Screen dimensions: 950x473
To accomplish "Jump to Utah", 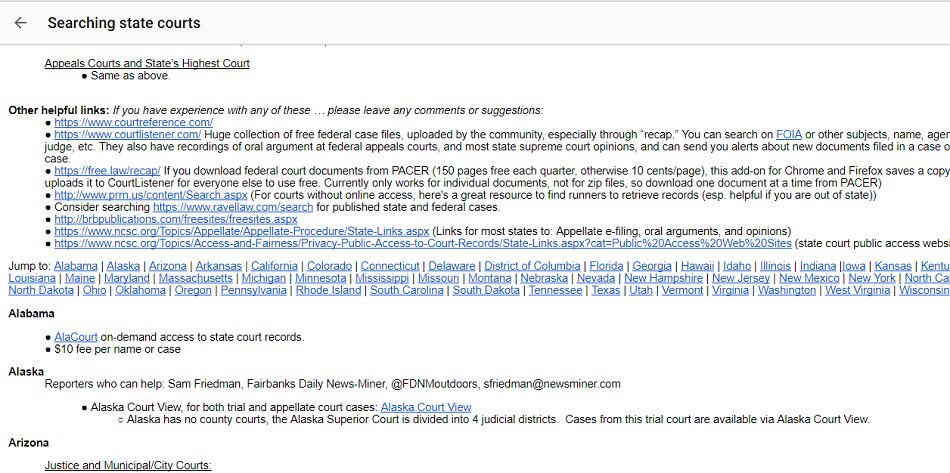I will 641,290.
